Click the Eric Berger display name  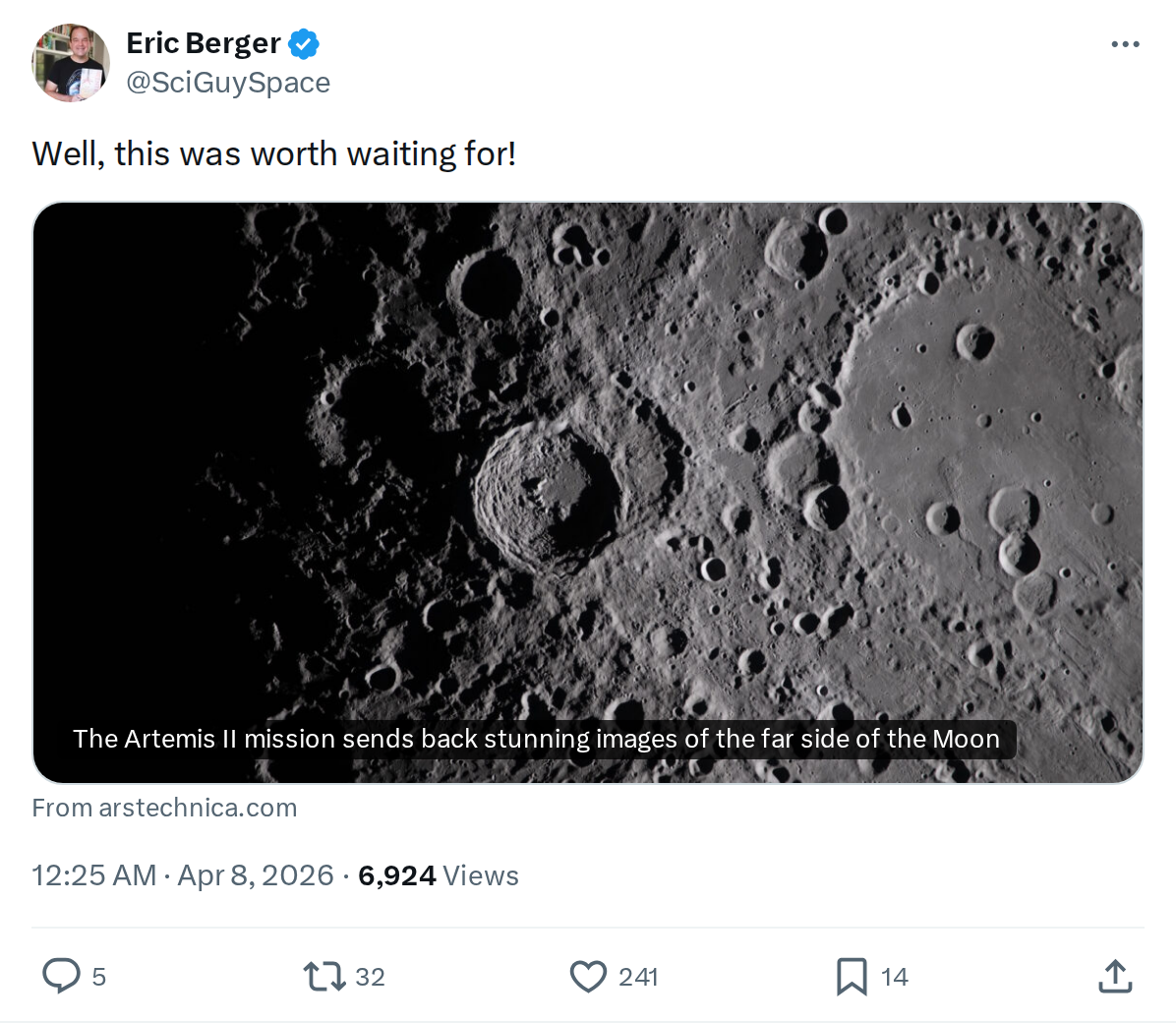pos(204,43)
